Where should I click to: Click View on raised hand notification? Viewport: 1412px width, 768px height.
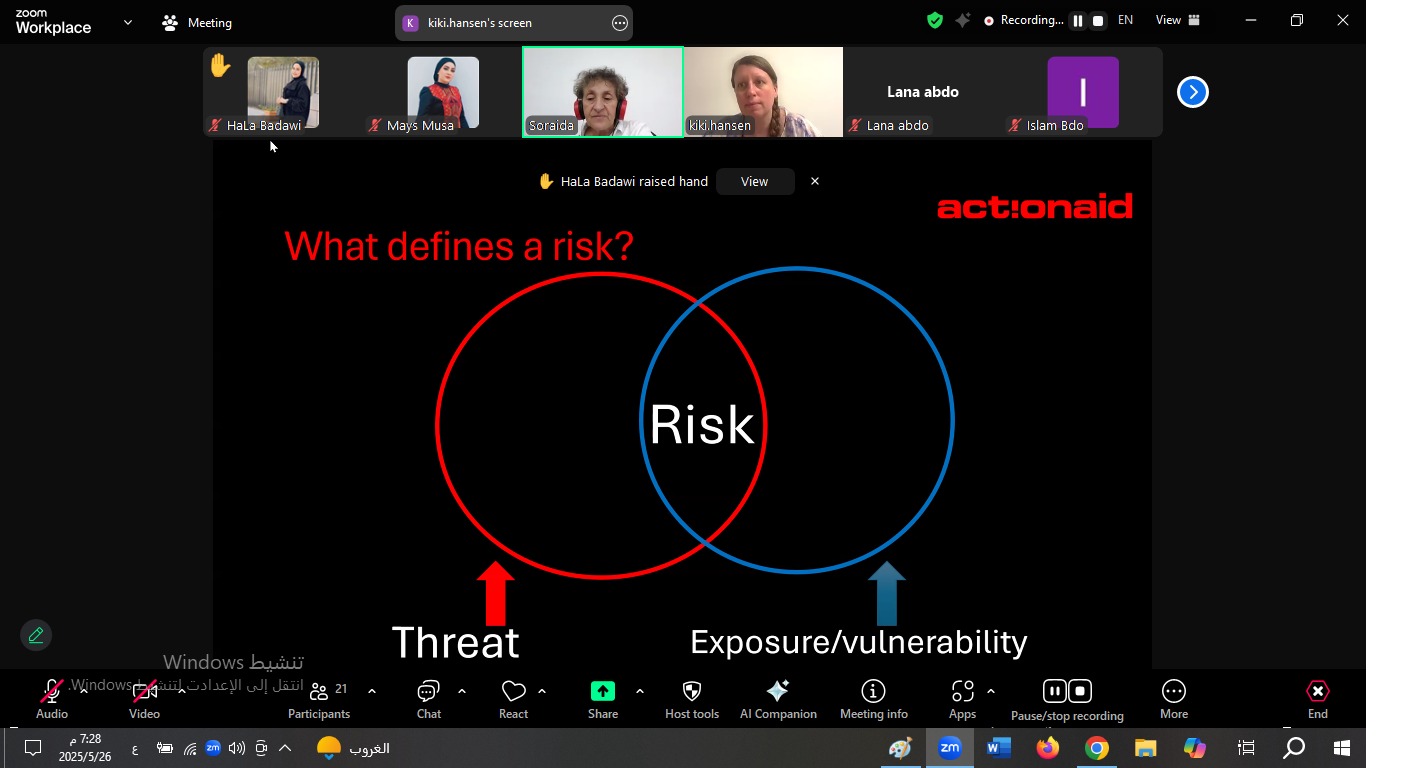(754, 182)
